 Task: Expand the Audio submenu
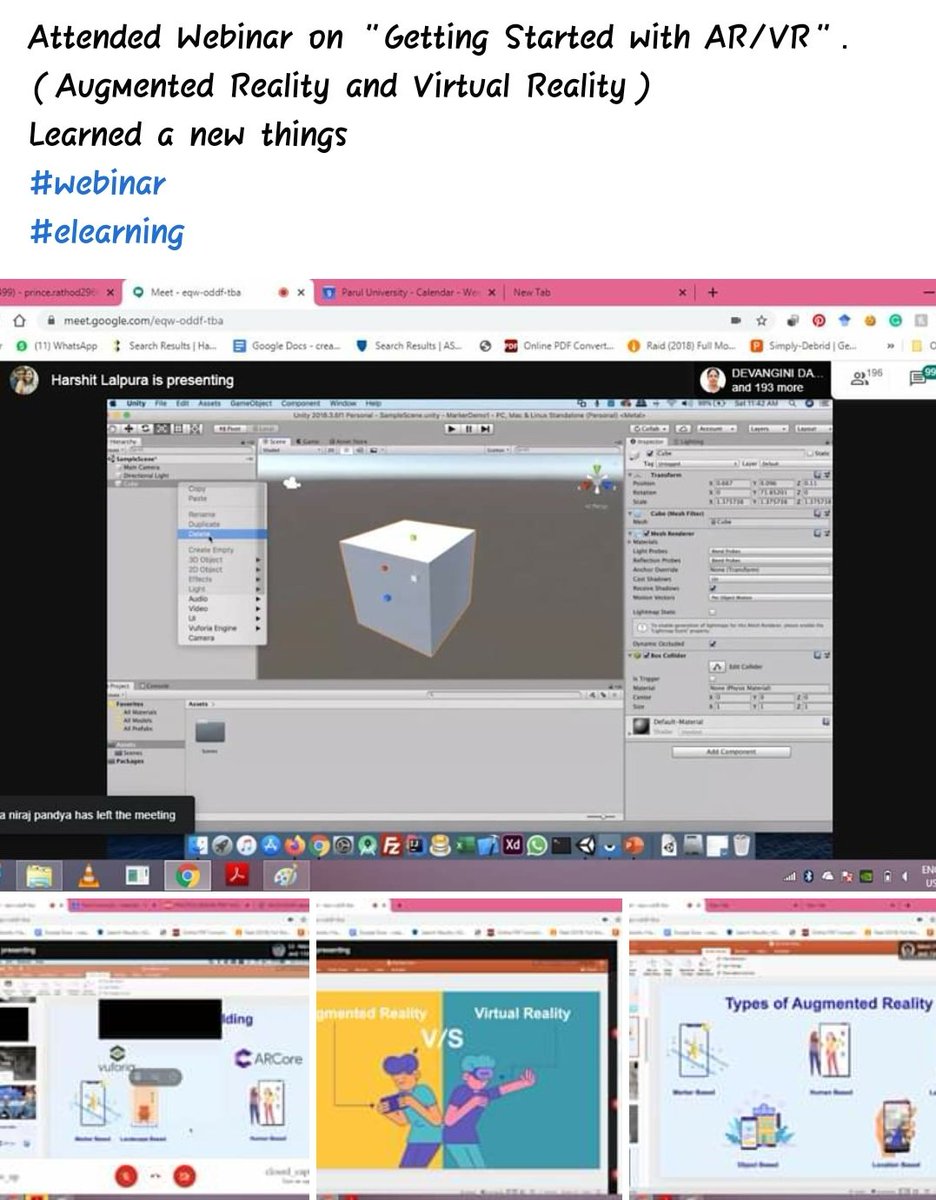[222, 599]
